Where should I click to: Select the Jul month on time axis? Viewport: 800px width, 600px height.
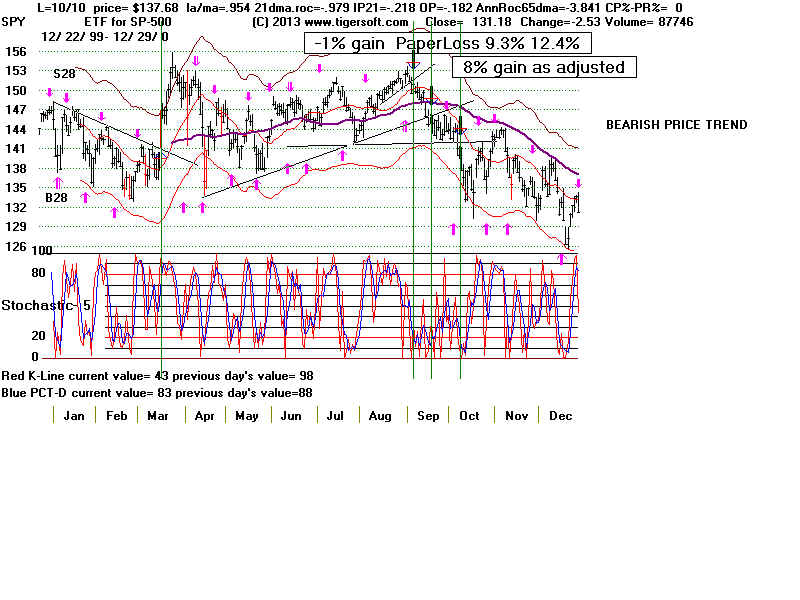click(335, 415)
